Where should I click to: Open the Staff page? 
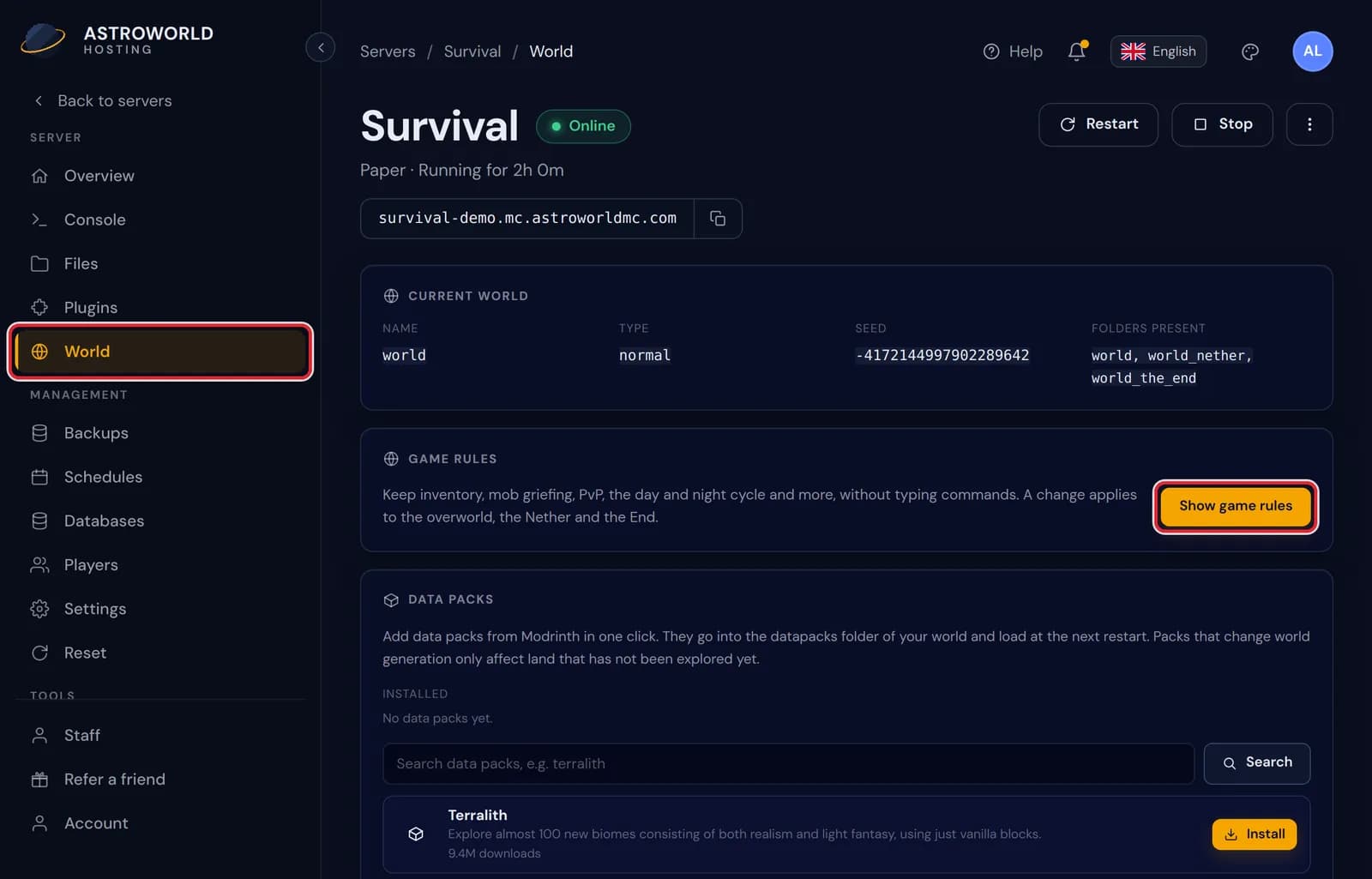[x=159, y=735]
